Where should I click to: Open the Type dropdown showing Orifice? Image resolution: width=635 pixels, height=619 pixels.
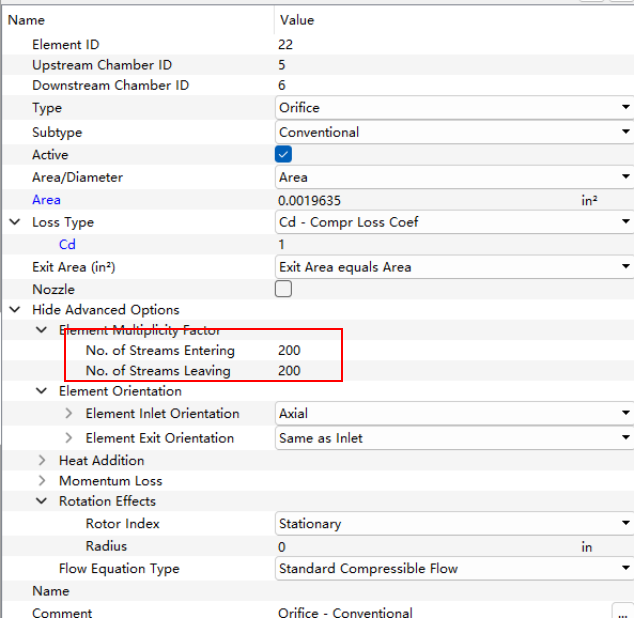coord(454,107)
